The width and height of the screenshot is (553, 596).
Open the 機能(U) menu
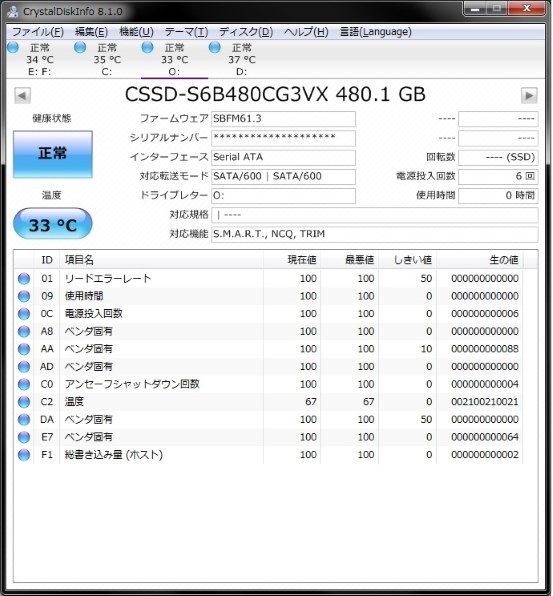click(x=136, y=32)
